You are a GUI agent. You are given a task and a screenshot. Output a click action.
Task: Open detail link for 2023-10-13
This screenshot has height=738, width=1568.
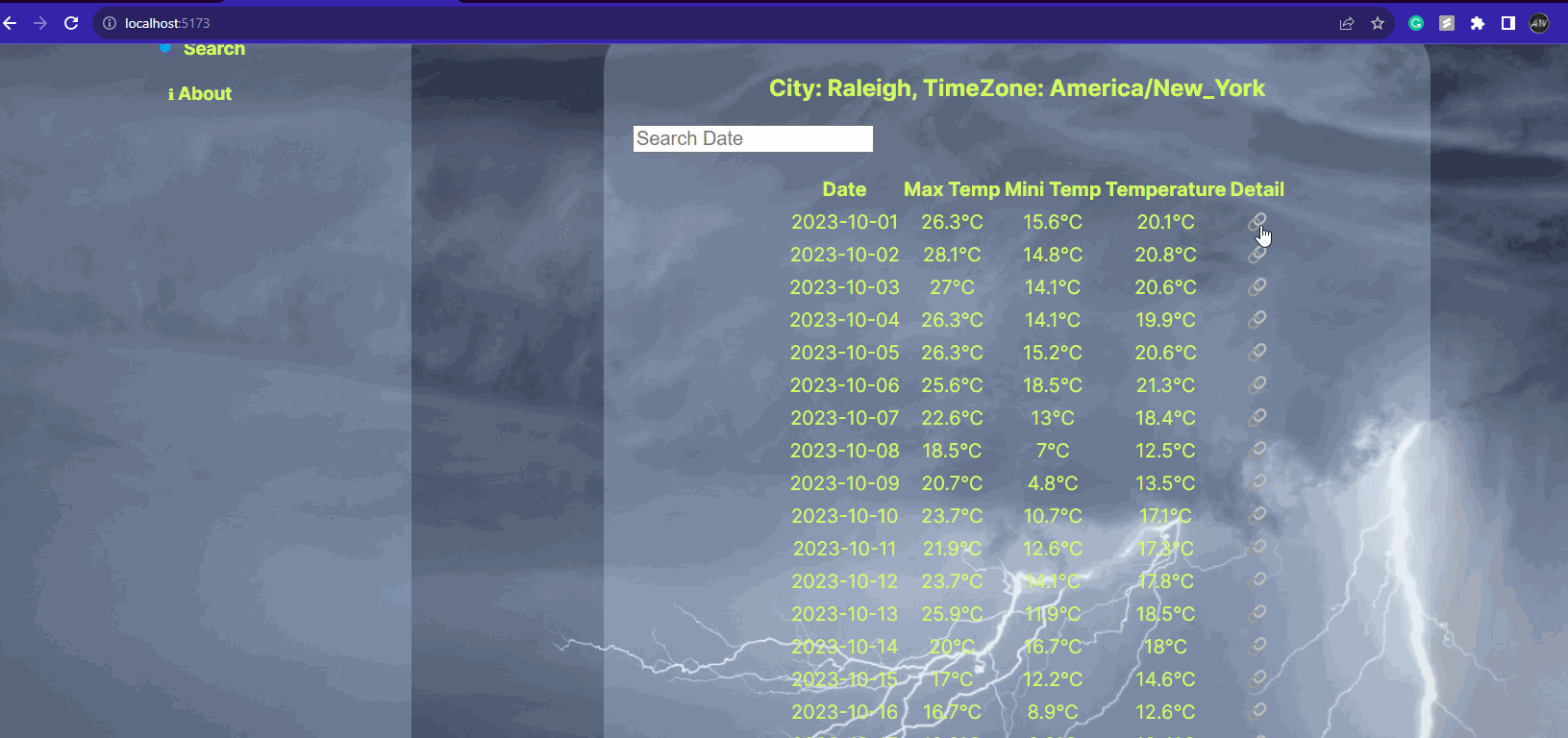pos(1257,614)
